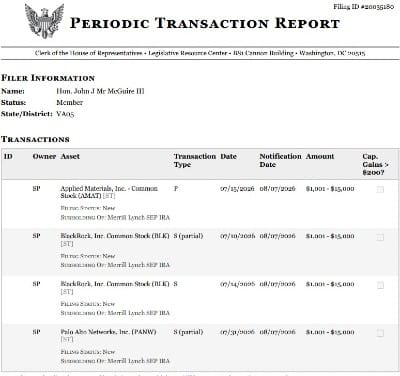The width and height of the screenshot is (400, 376).
Task: Click the filer name Hon. John J McGuire III
Action: pos(100,91)
